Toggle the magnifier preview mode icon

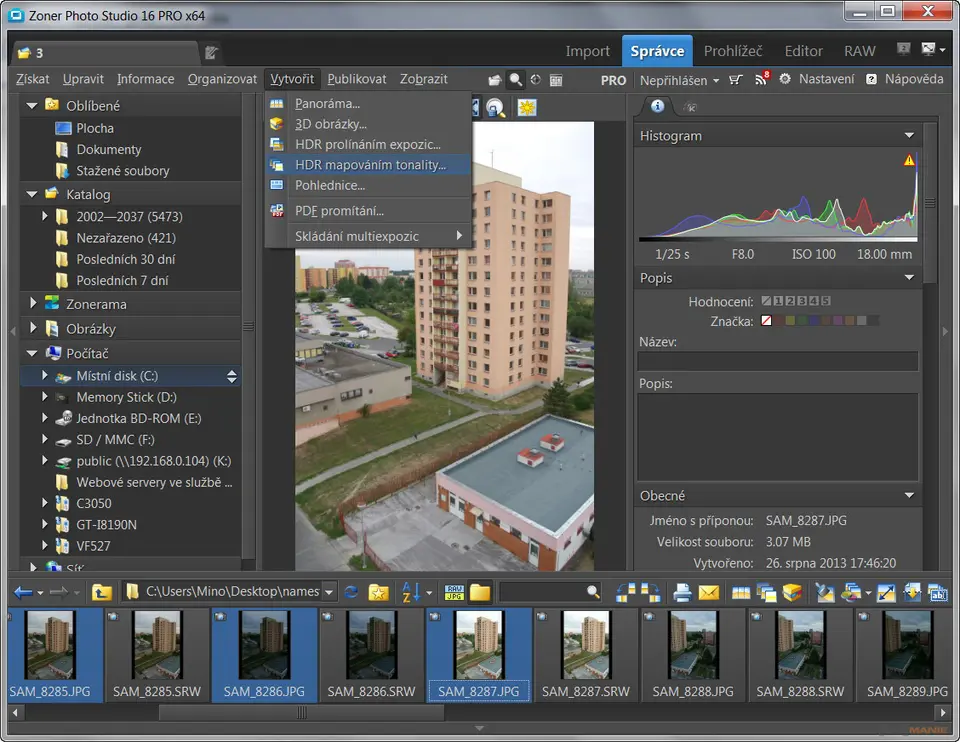pos(516,80)
